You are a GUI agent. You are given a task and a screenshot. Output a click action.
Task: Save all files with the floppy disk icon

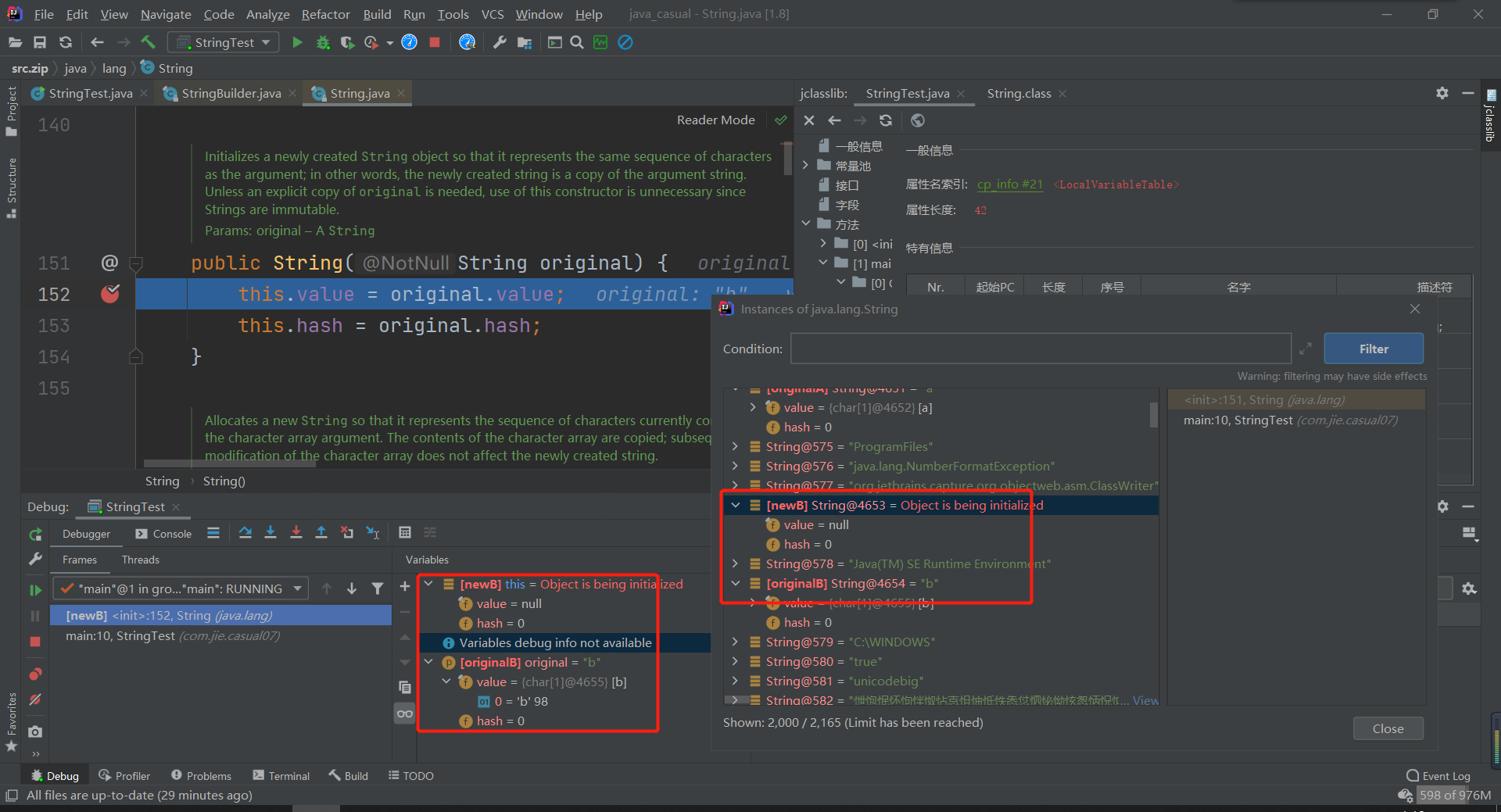[40, 42]
